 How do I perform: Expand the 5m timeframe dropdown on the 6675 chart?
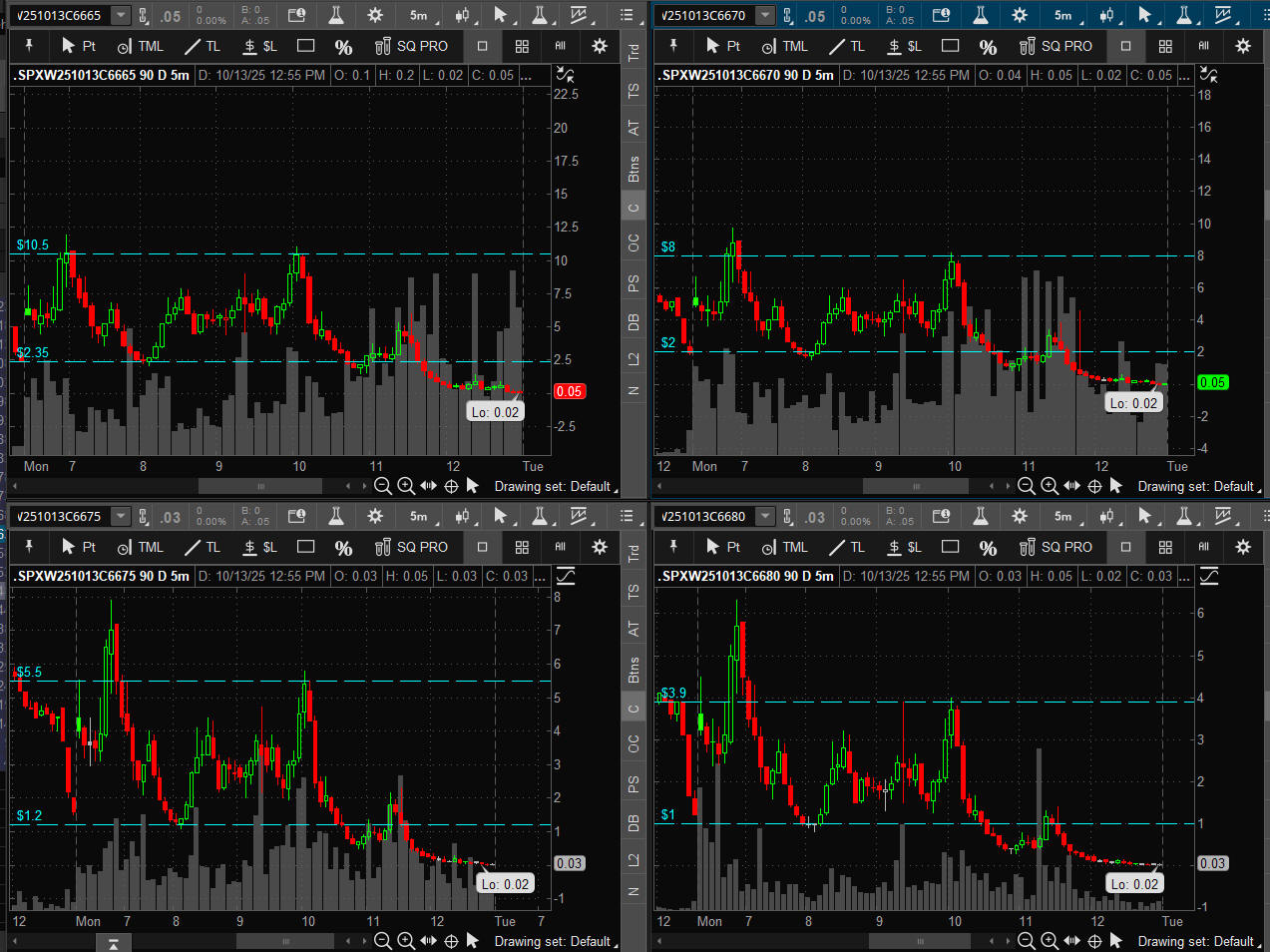pyautogui.click(x=420, y=516)
